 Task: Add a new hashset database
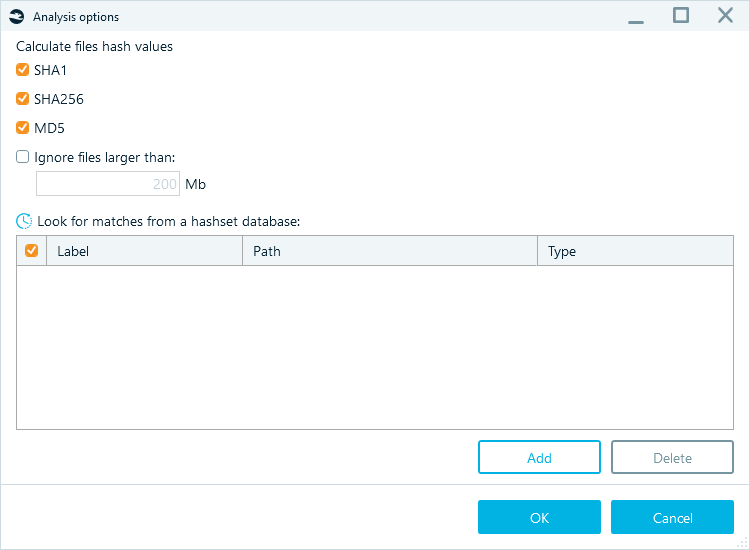[539, 457]
